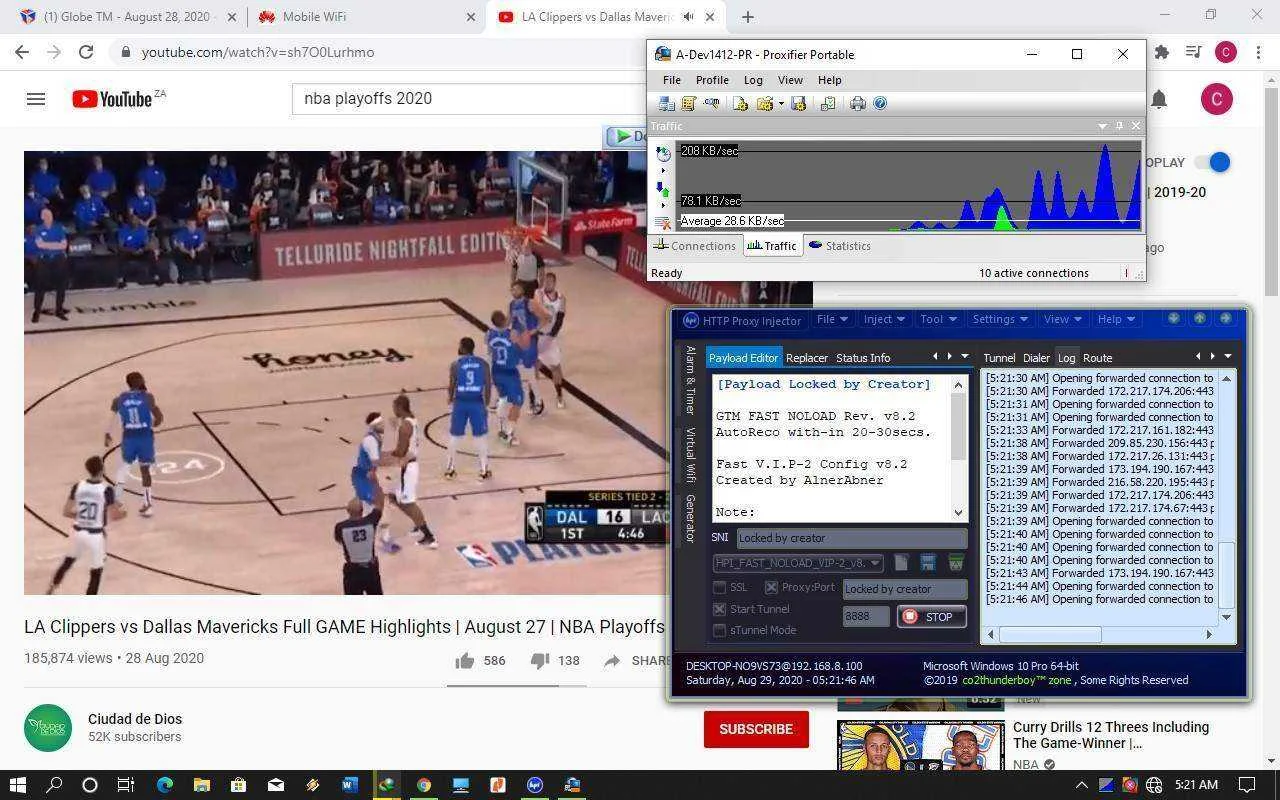Image resolution: width=1280 pixels, height=800 pixels.
Task: Click Proxifier print toolbar icon
Action: [857, 103]
